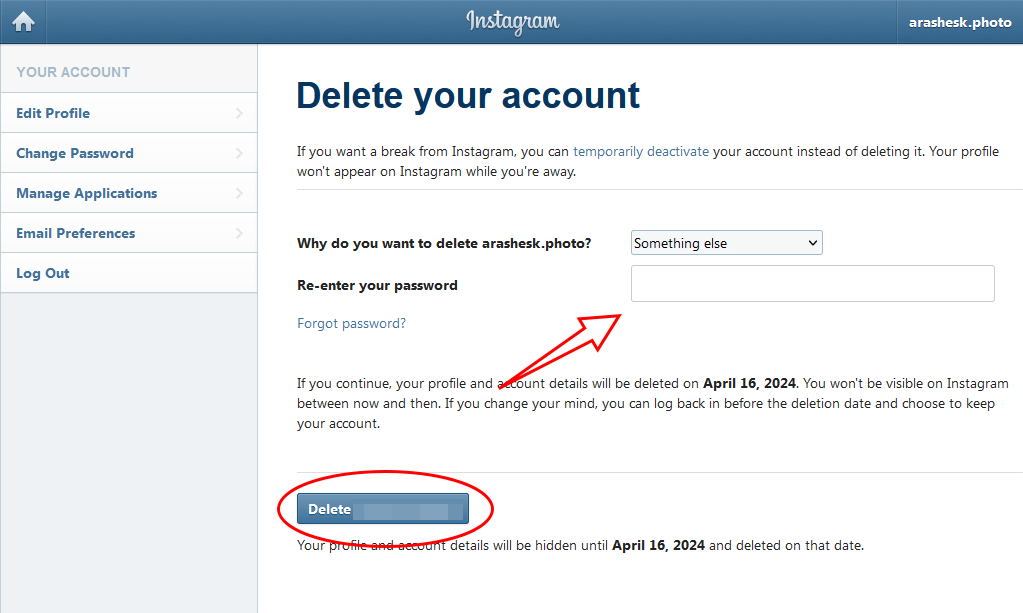Screen dimensions: 1023x613
Task: Click the "Re-enter your password" label
Action: click(x=377, y=285)
